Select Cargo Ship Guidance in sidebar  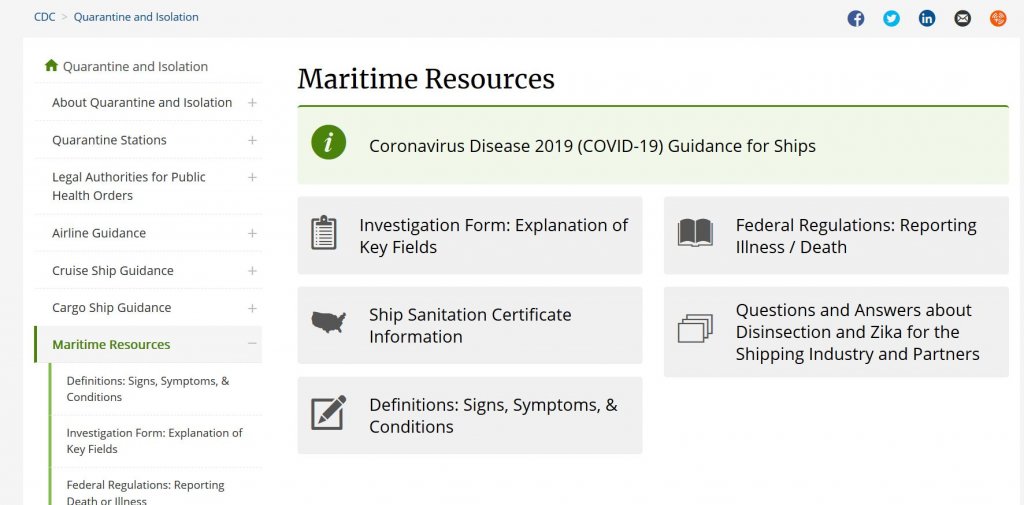coord(111,308)
